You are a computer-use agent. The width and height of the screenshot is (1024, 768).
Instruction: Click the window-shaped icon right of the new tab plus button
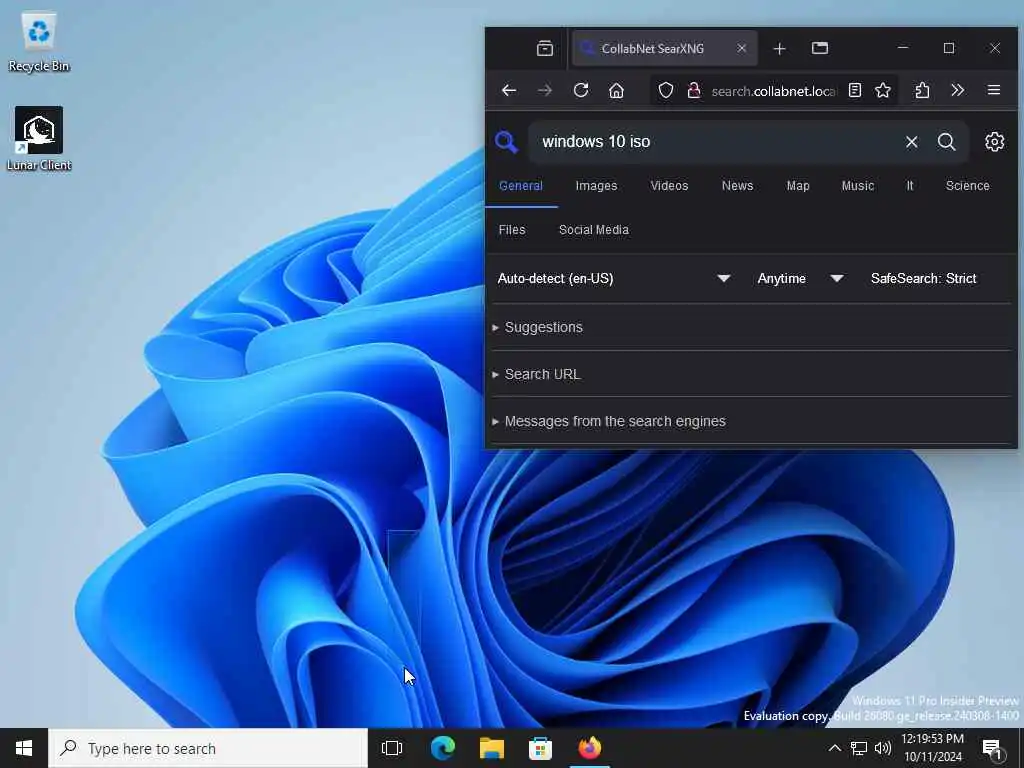[x=820, y=48]
